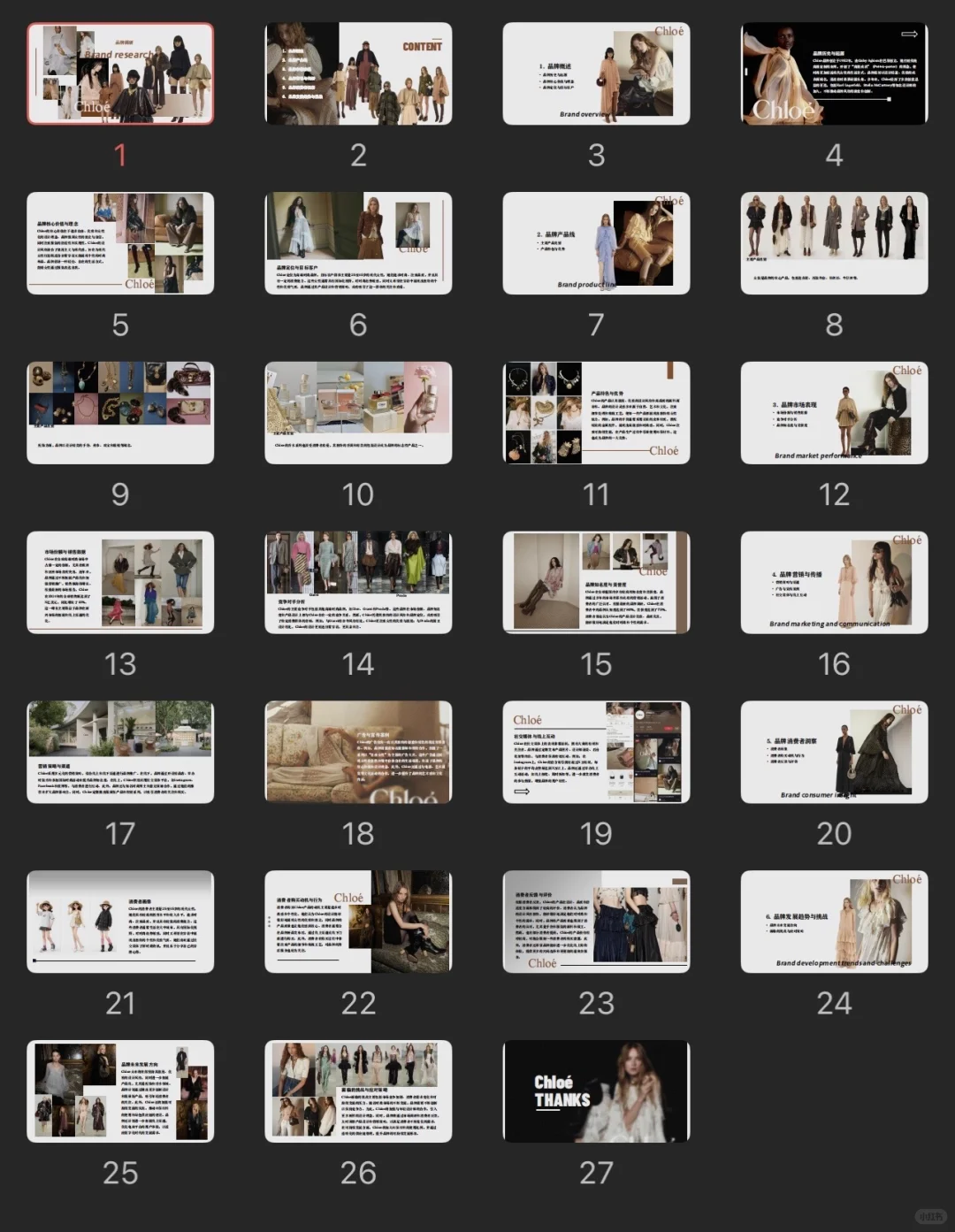Image resolution: width=955 pixels, height=1232 pixels.
Task: Select slide 7 Brand product line thumbnail
Action: (x=596, y=243)
